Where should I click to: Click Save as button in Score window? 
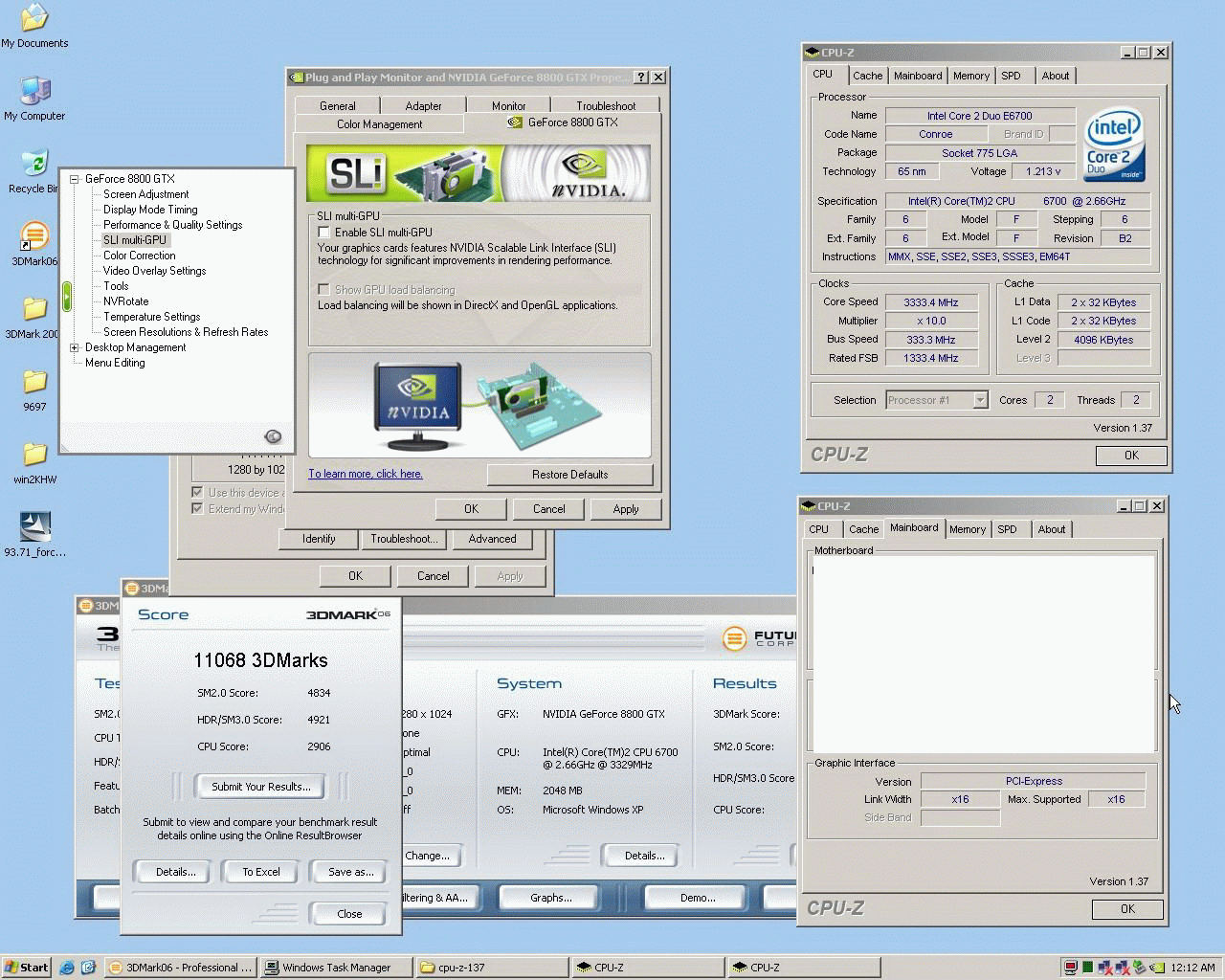(350, 872)
